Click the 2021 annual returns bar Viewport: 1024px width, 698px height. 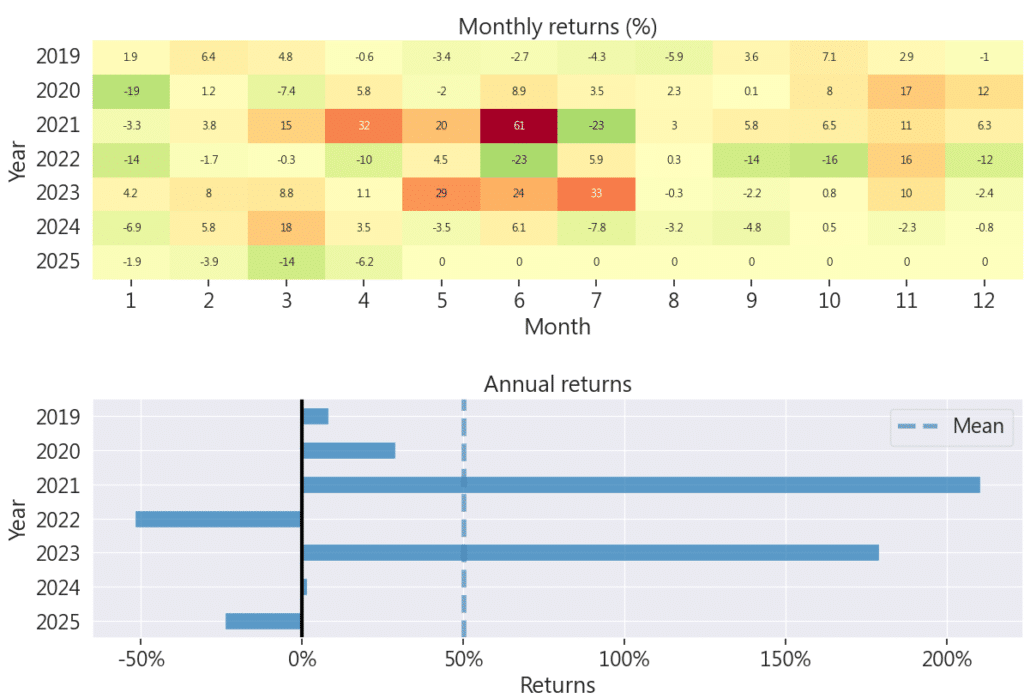coord(640,485)
